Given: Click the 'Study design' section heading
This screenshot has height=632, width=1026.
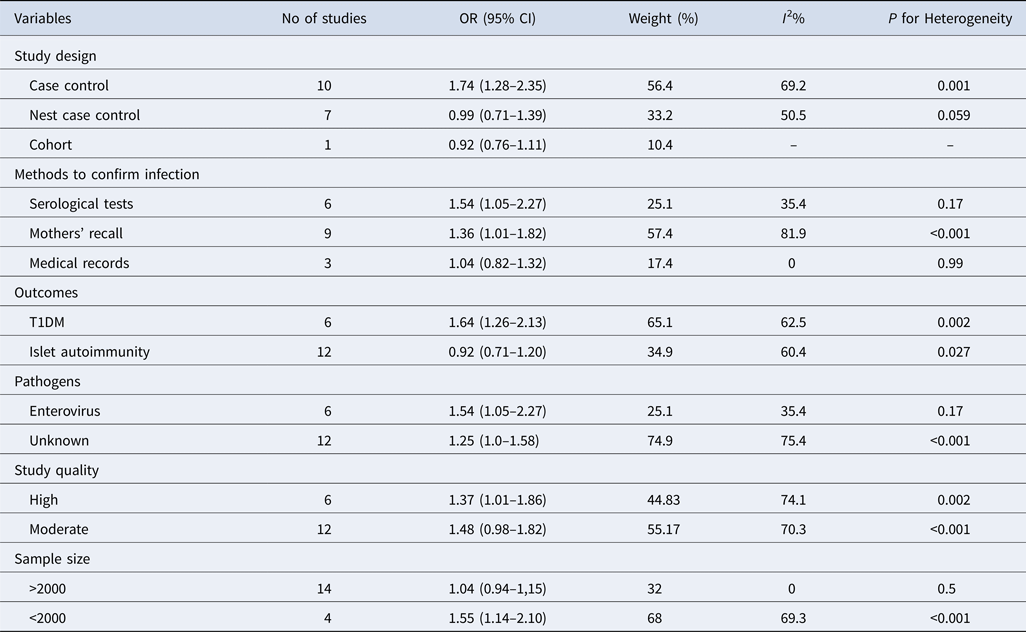Looking at the screenshot, I should (55, 56).
